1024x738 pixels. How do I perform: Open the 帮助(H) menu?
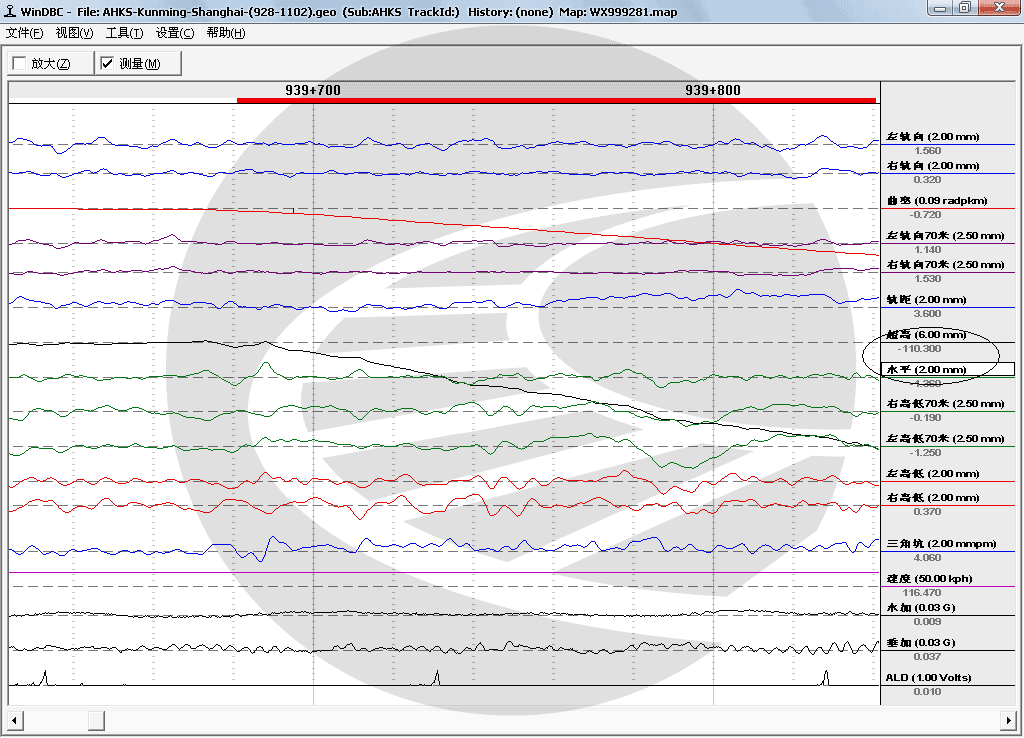coord(225,33)
